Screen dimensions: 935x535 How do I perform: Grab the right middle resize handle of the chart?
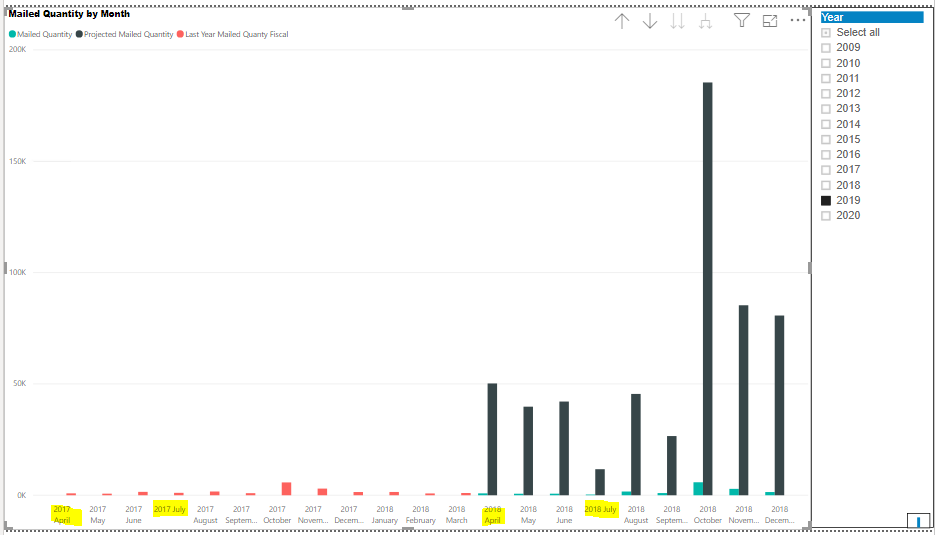click(x=809, y=268)
